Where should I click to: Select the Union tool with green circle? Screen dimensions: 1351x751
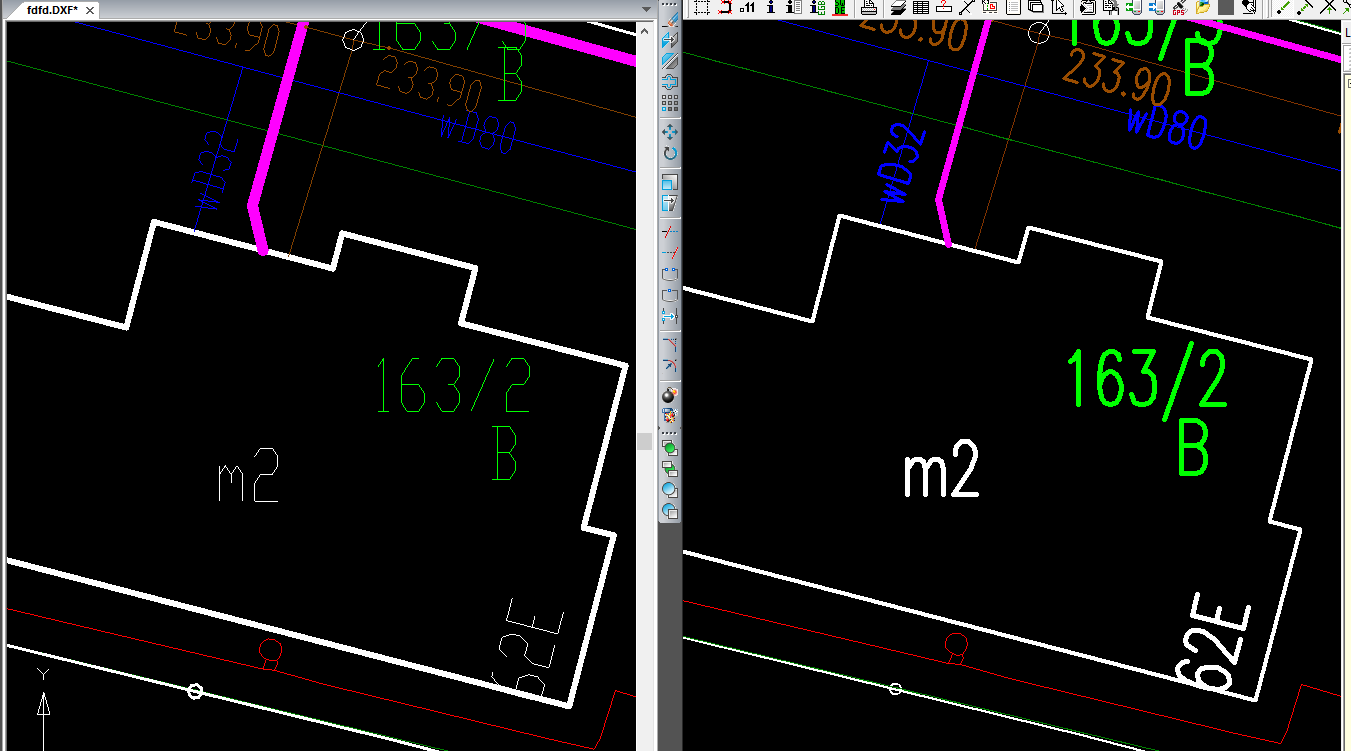coord(670,447)
